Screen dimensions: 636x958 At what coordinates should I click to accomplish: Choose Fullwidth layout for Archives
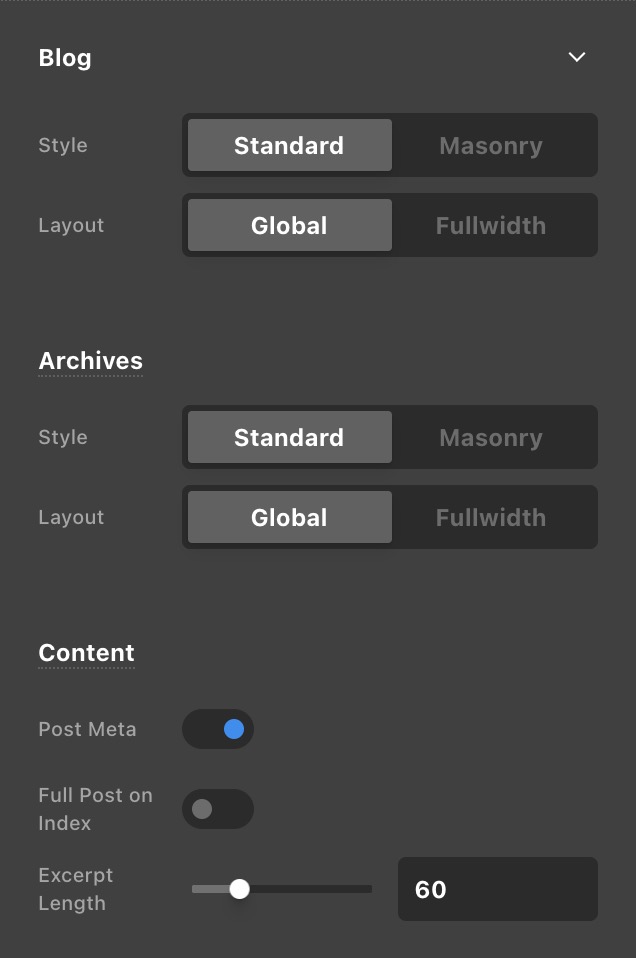click(x=491, y=518)
